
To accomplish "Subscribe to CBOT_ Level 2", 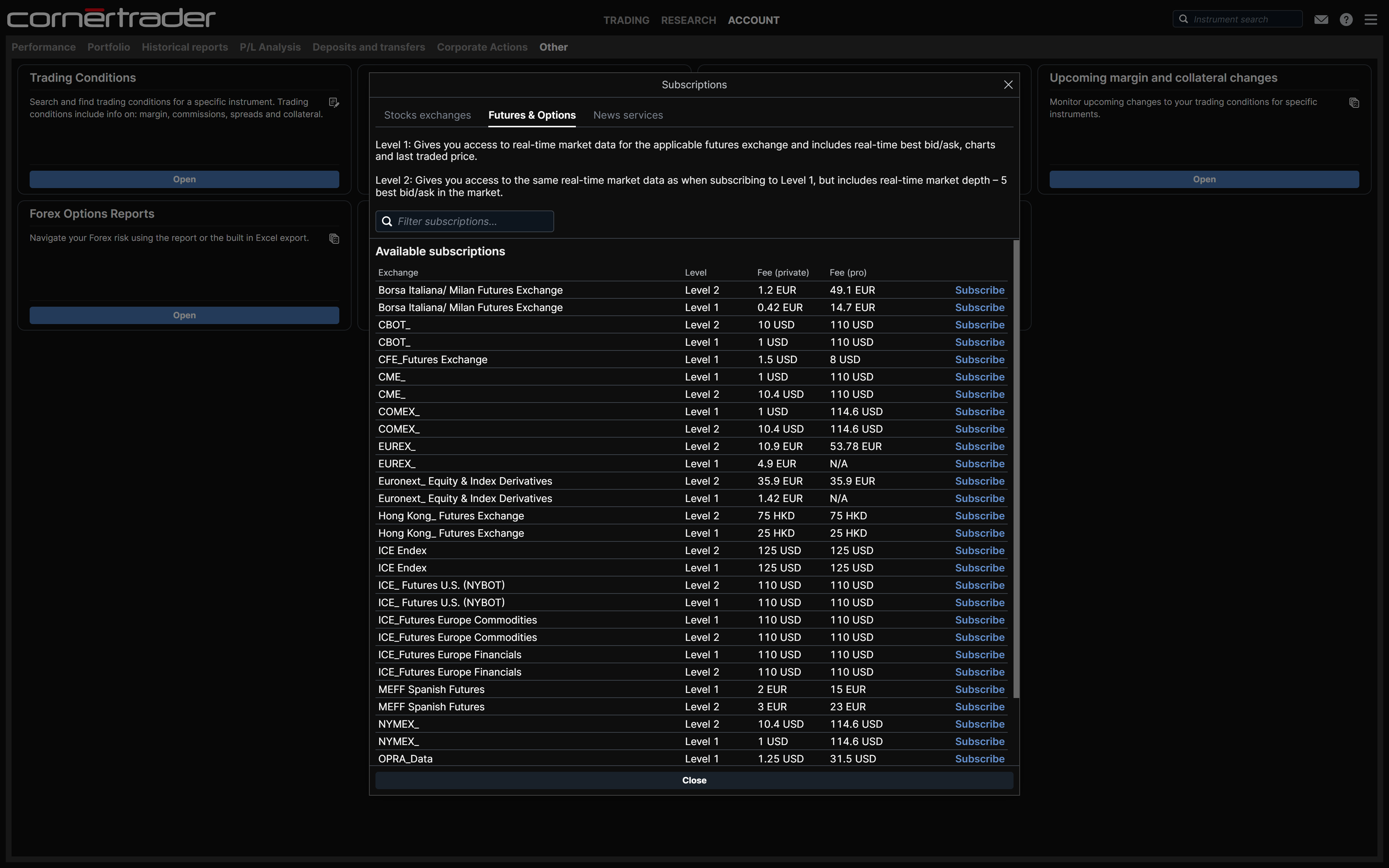I will (979, 325).
